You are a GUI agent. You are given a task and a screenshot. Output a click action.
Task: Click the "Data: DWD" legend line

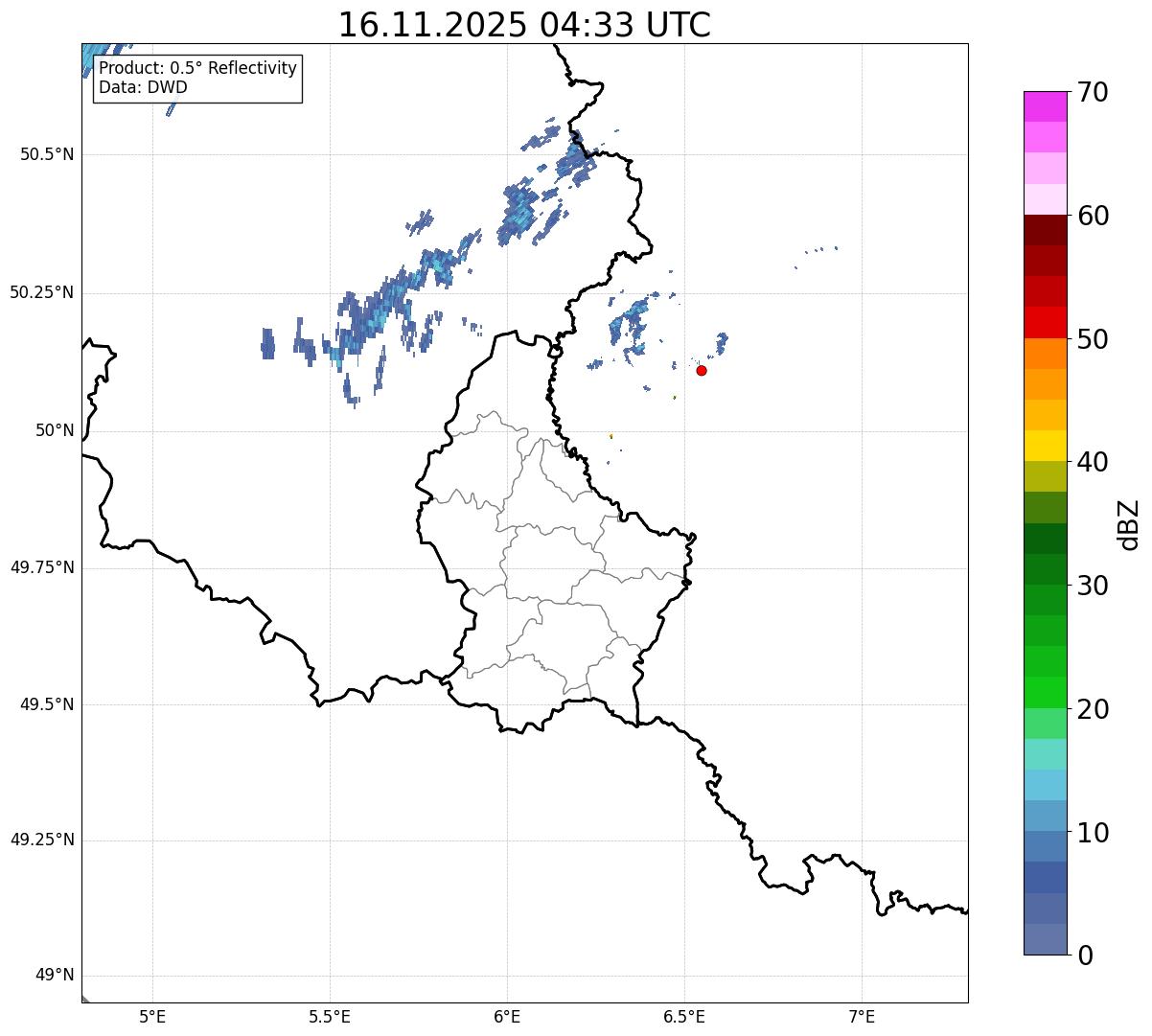(x=143, y=87)
